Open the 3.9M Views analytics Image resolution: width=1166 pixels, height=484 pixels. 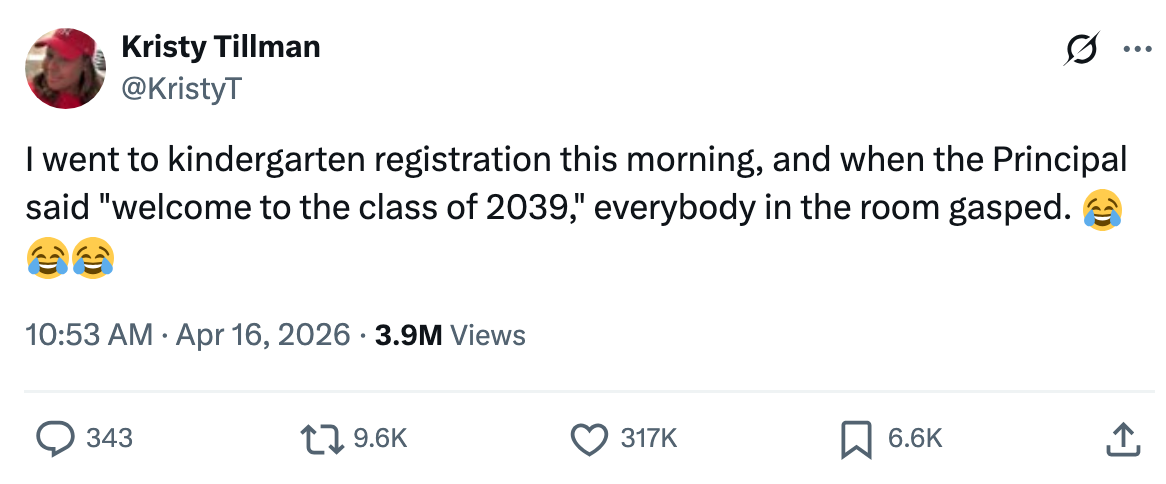449,335
